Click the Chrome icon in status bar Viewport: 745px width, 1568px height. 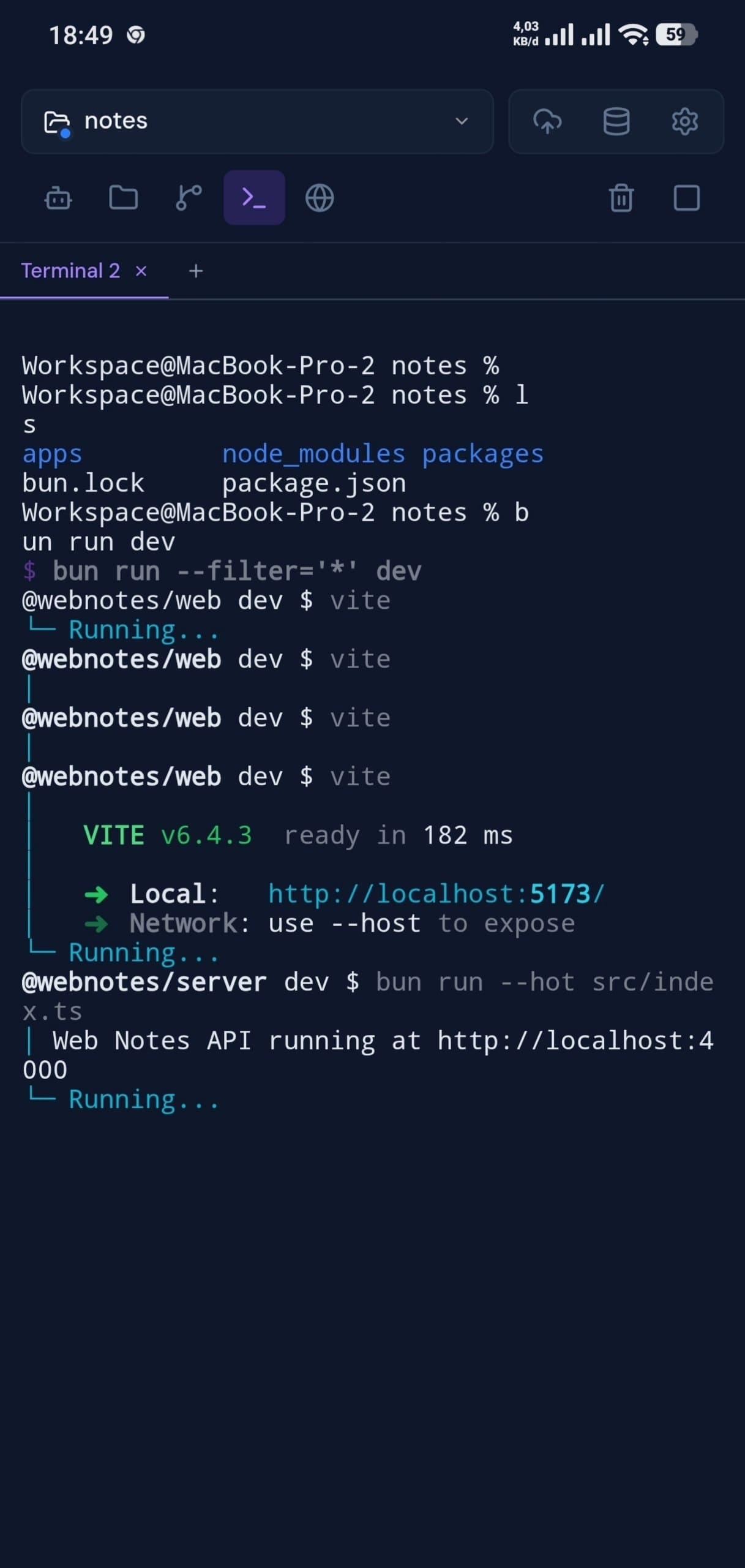click(136, 36)
